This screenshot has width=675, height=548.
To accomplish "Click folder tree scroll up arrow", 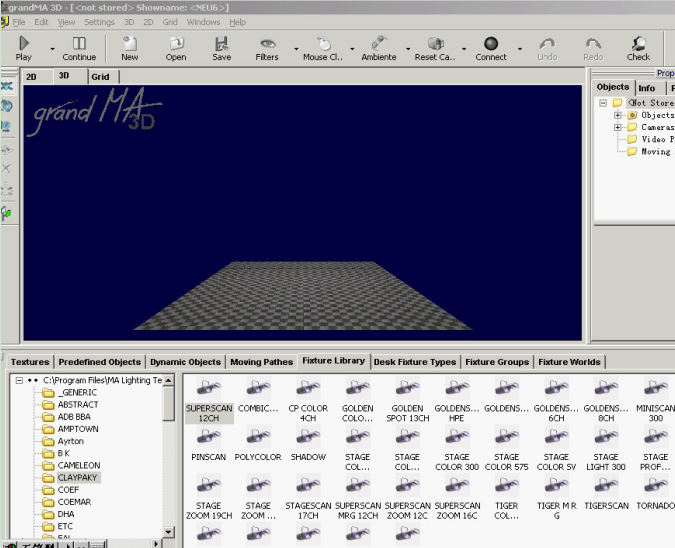I will coord(168,380).
